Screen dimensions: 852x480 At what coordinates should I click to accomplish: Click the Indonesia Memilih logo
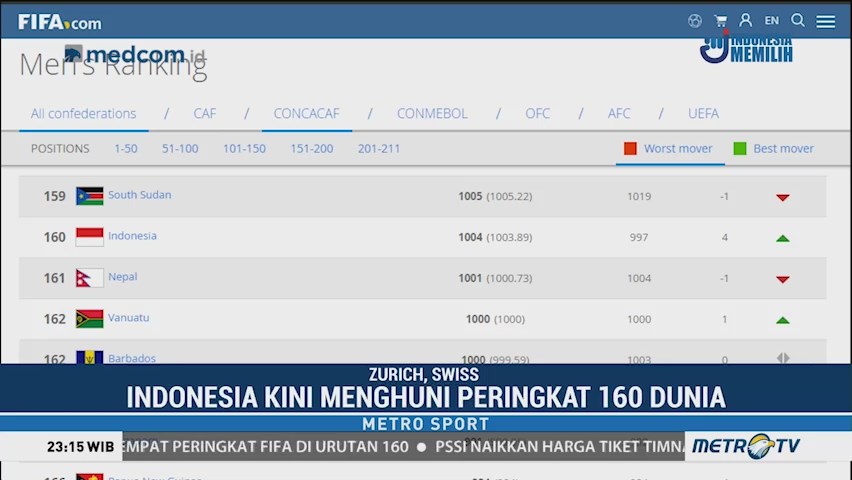(x=746, y=50)
